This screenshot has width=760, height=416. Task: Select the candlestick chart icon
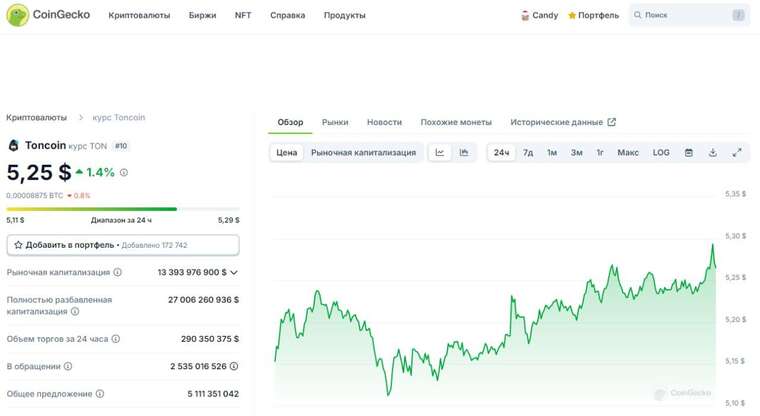point(464,153)
